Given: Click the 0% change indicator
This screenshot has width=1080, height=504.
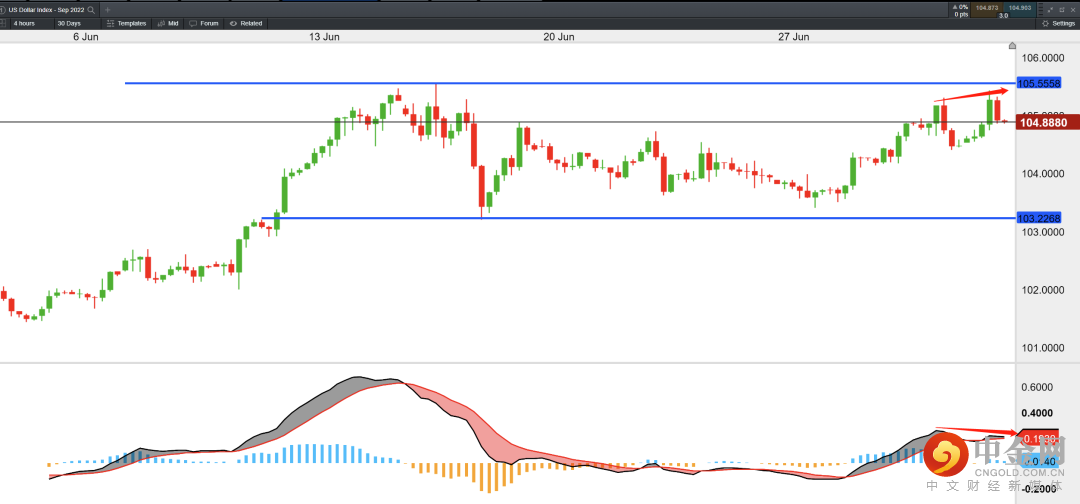Looking at the screenshot, I should [960, 7].
